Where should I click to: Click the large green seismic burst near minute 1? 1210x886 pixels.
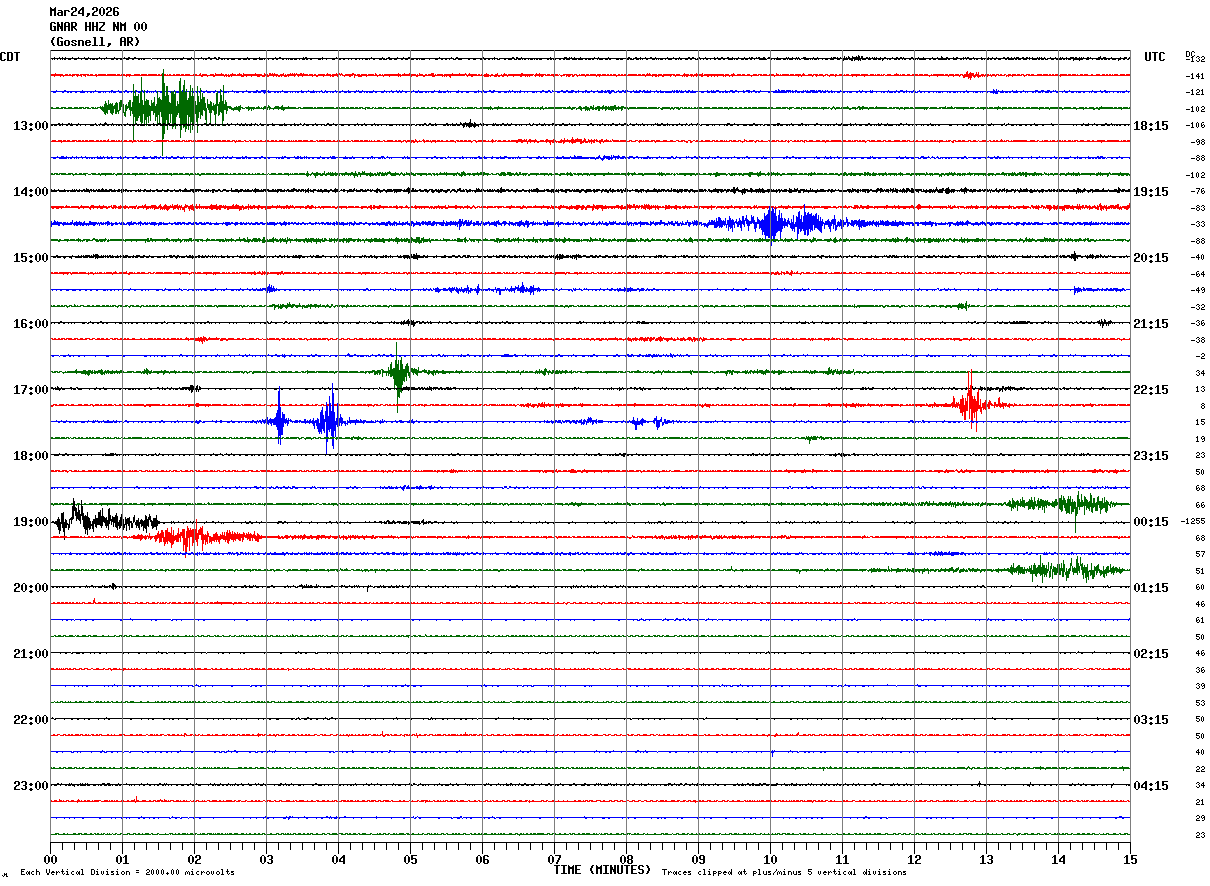coord(168,108)
